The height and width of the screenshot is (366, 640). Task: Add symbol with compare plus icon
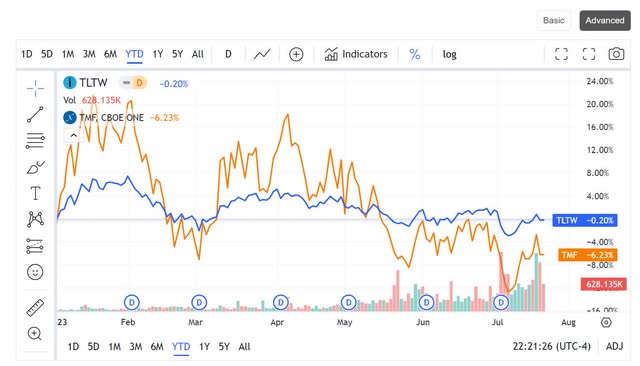tap(296, 54)
